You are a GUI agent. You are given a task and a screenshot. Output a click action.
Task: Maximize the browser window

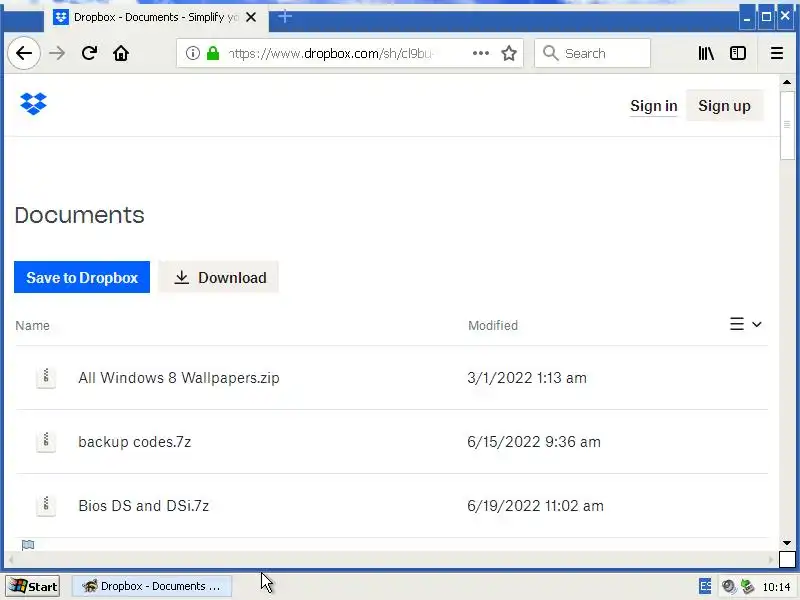click(766, 18)
